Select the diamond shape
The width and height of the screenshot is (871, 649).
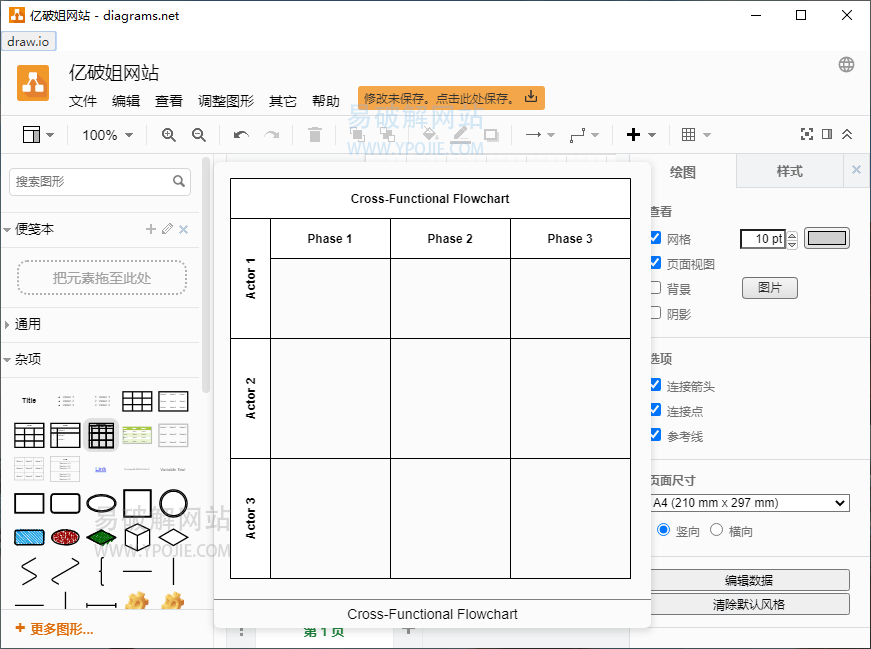173,537
